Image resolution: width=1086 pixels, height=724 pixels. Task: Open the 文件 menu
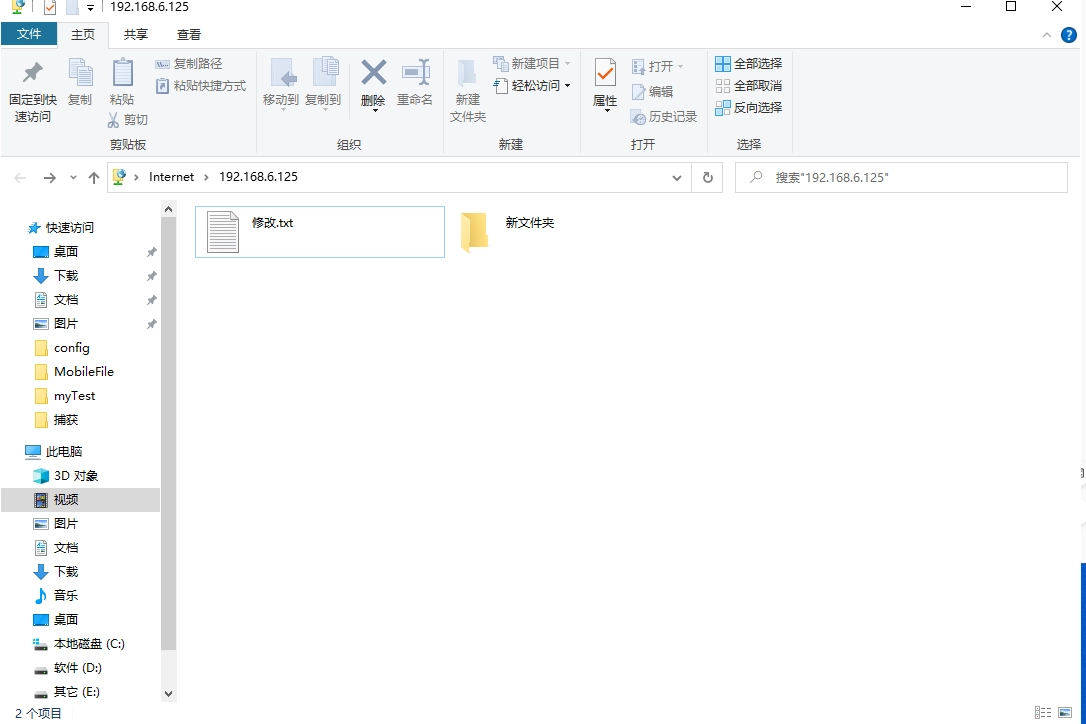point(29,34)
